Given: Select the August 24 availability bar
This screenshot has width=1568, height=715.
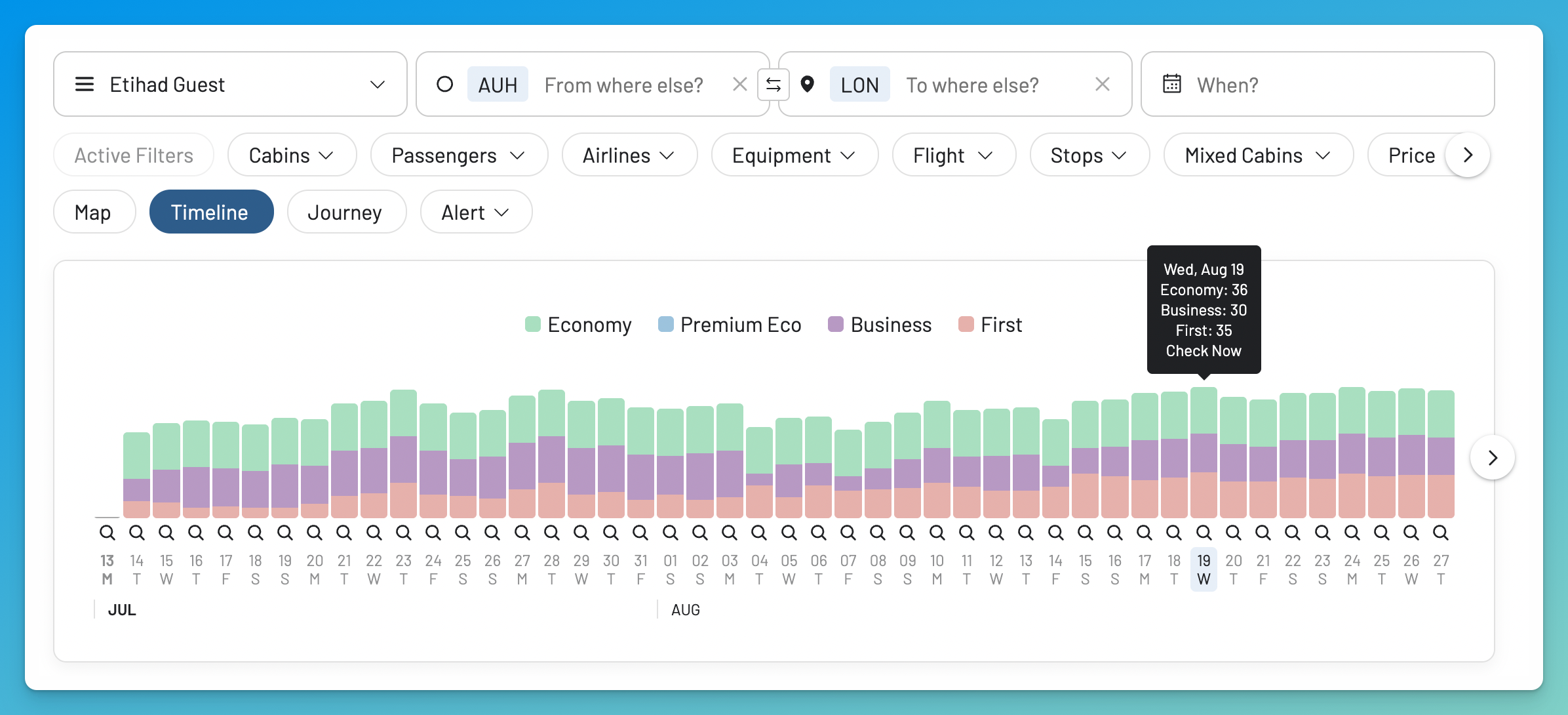Looking at the screenshot, I should click(1352, 453).
